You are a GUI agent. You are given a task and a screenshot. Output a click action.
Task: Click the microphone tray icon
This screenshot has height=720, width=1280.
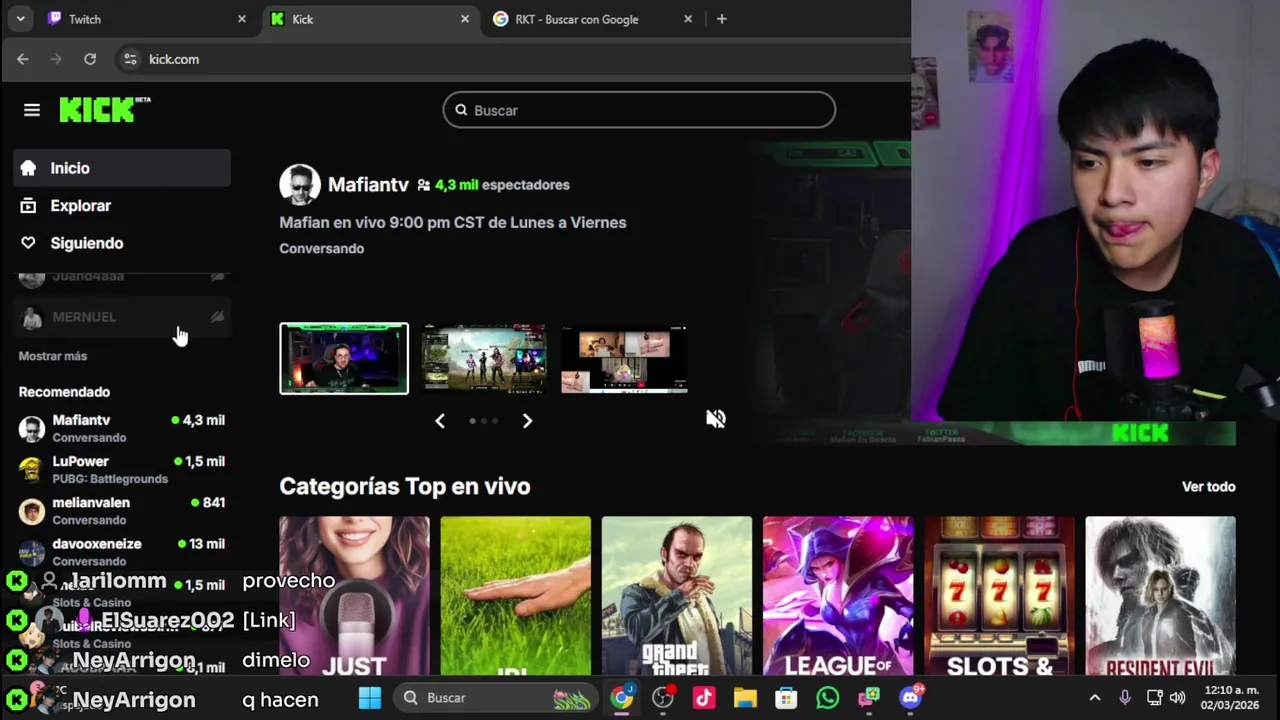point(1125,698)
